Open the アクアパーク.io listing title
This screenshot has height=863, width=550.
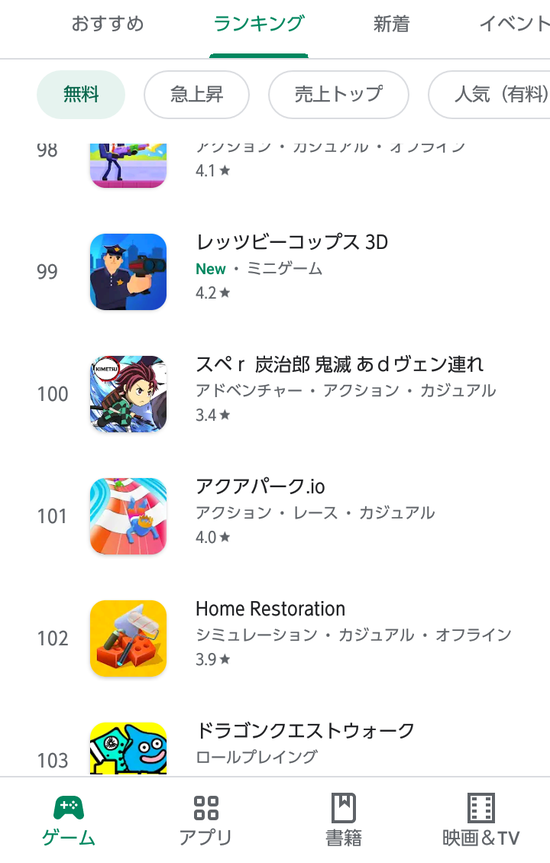[260, 487]
